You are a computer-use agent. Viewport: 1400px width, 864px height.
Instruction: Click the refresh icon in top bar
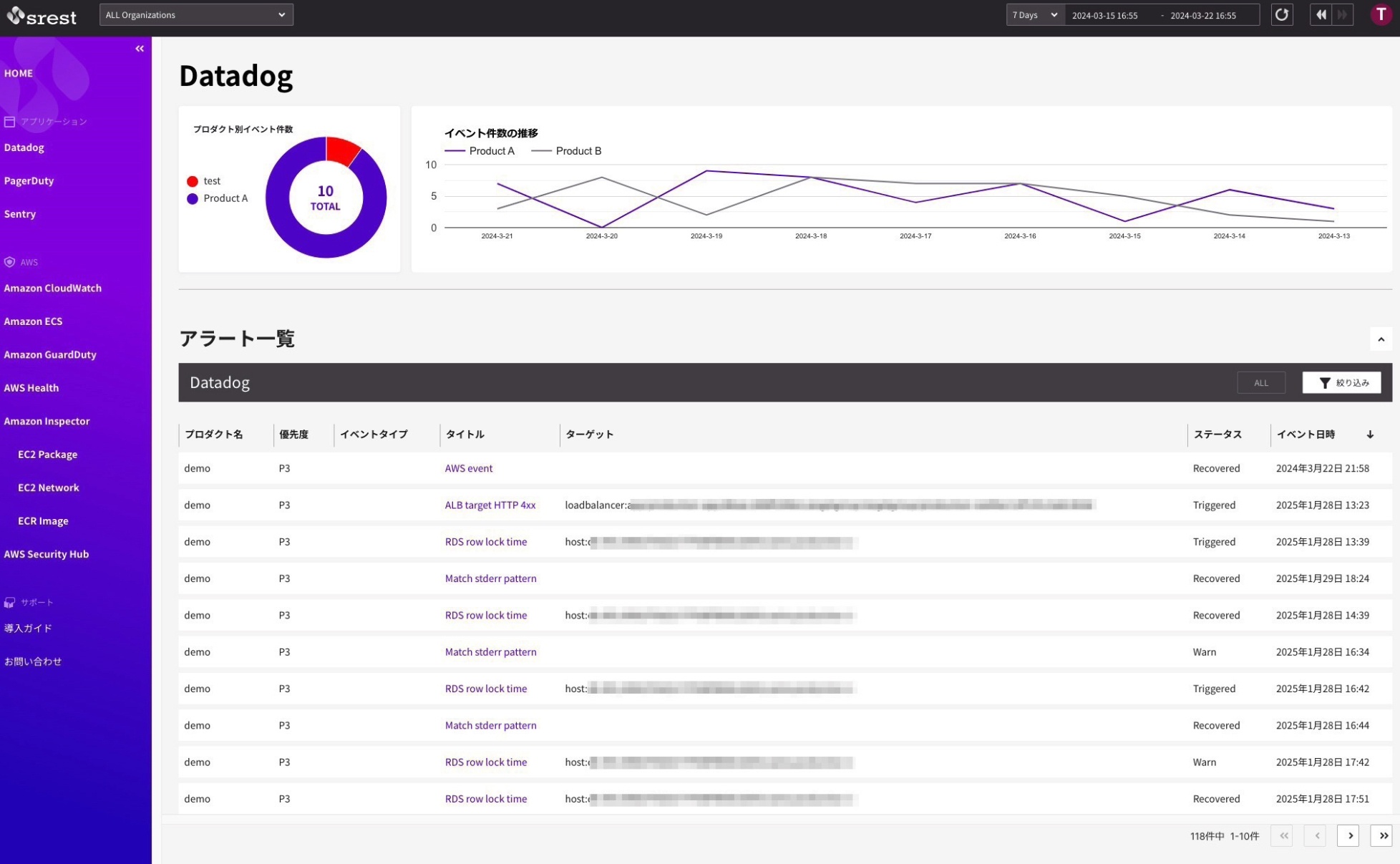pyautogui.click(x=1282, y=15)
